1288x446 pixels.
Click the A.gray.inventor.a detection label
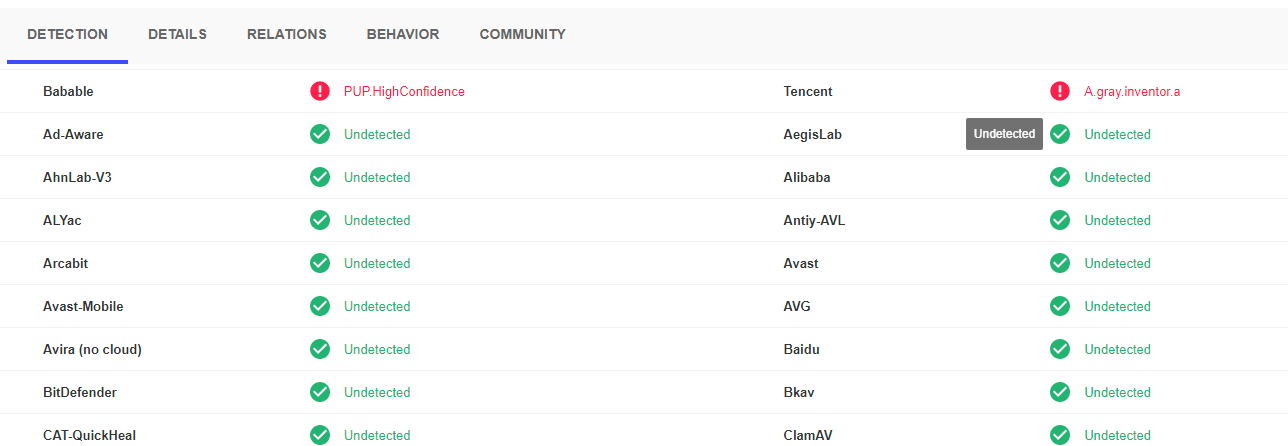point(1132,91)
